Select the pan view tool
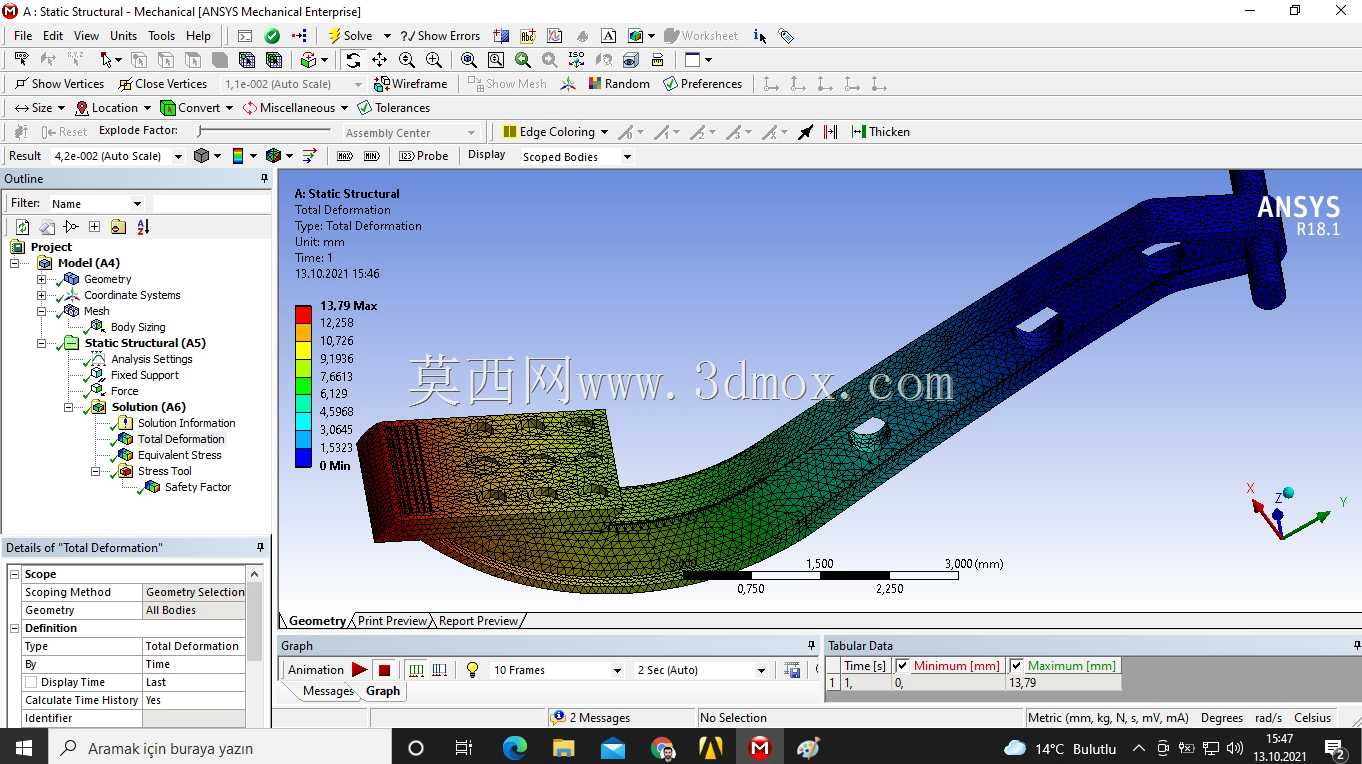 380,60
